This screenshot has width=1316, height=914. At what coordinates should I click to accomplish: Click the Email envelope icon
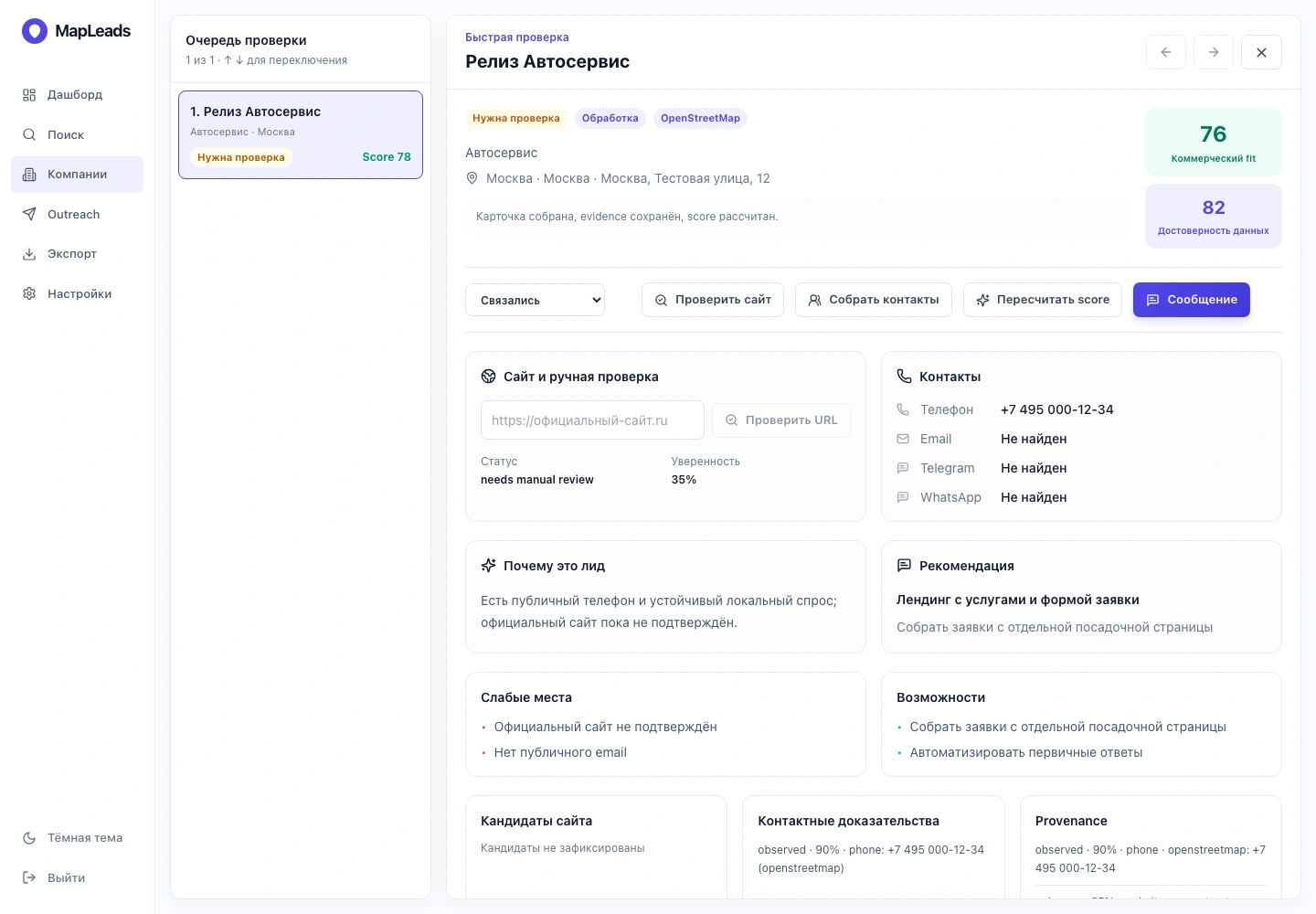[x=903, y=439]
